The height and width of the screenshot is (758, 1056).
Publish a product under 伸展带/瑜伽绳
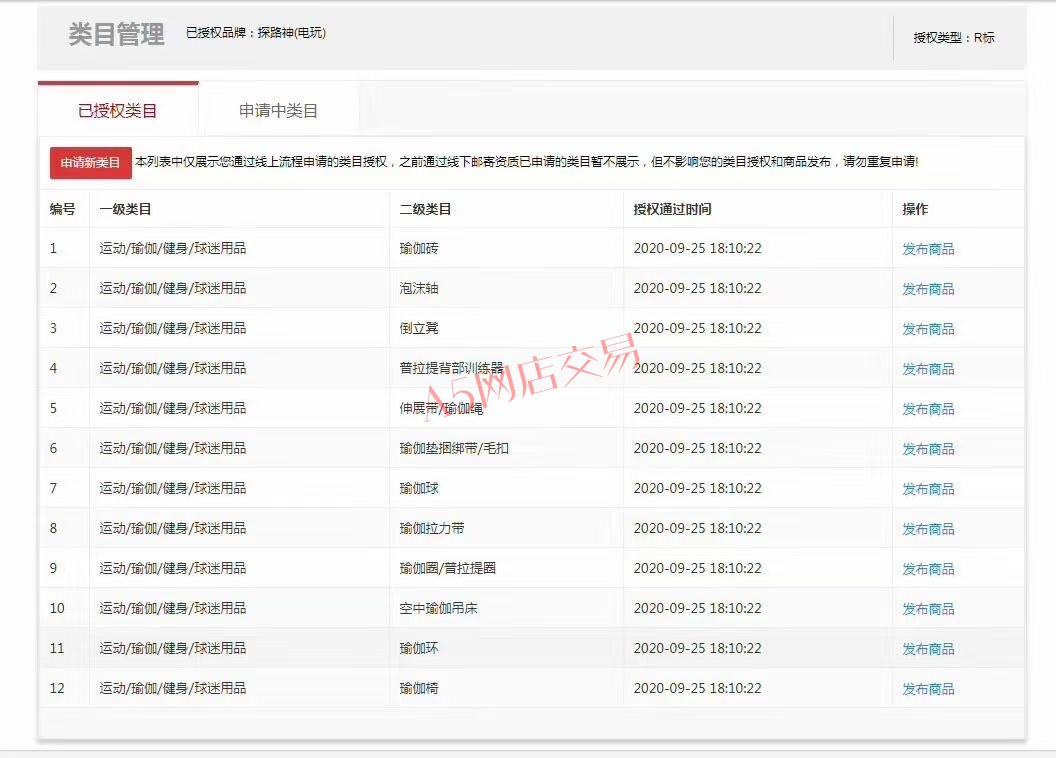927,409
